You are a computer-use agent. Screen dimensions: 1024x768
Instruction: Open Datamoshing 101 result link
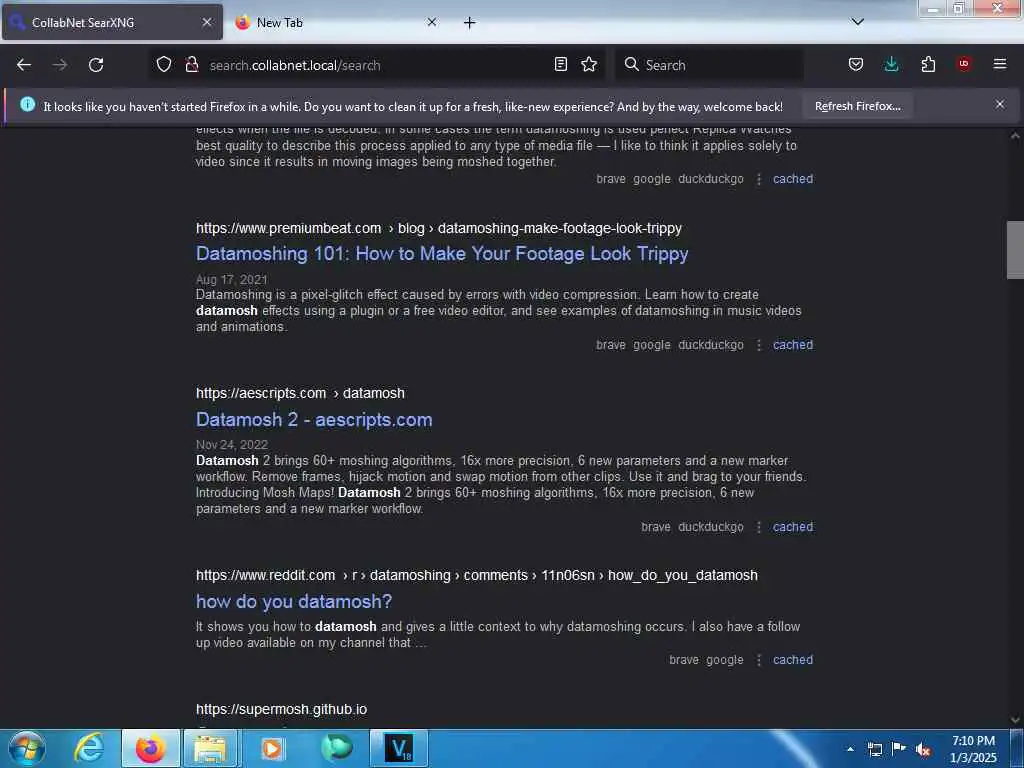[x=442, y=253]
